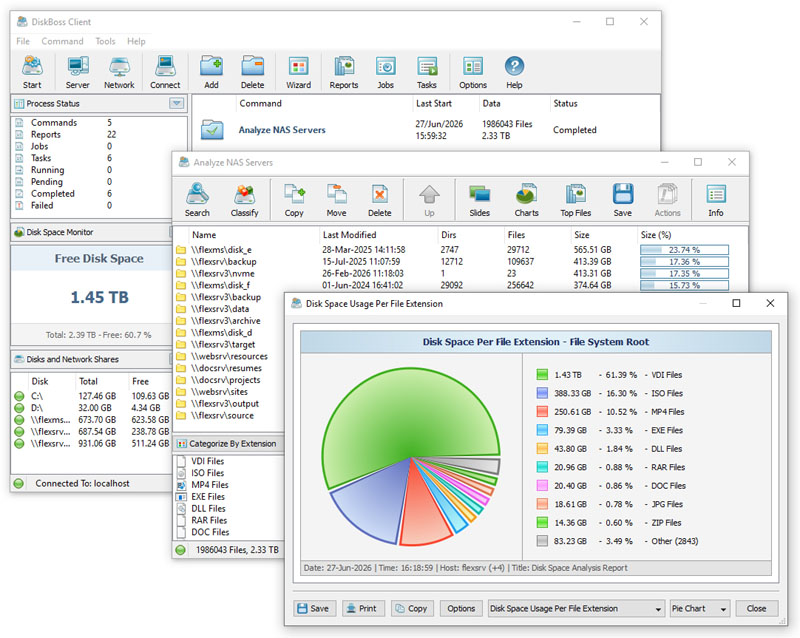Click the Connect toolbar icon
800x638 pixels.
[x=165, y=72]
